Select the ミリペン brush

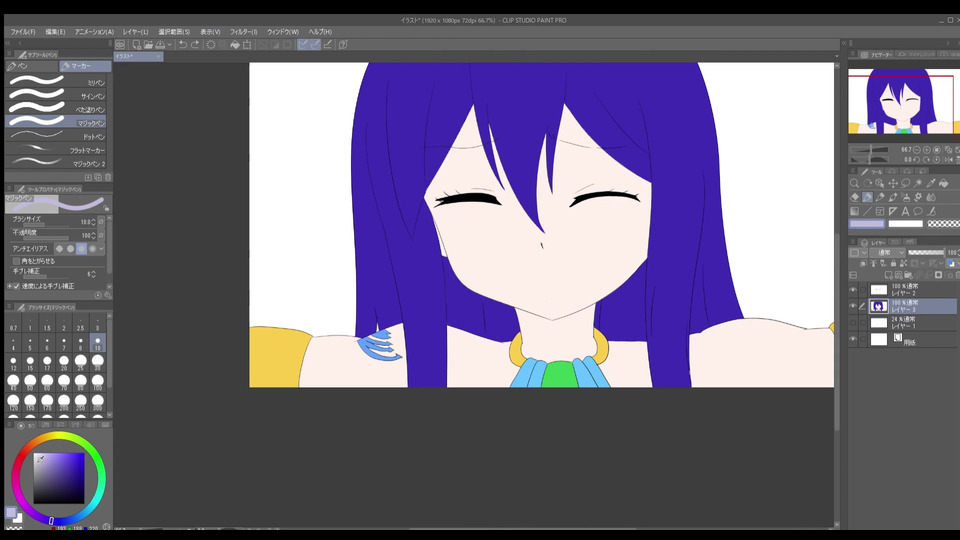[56, 82]
